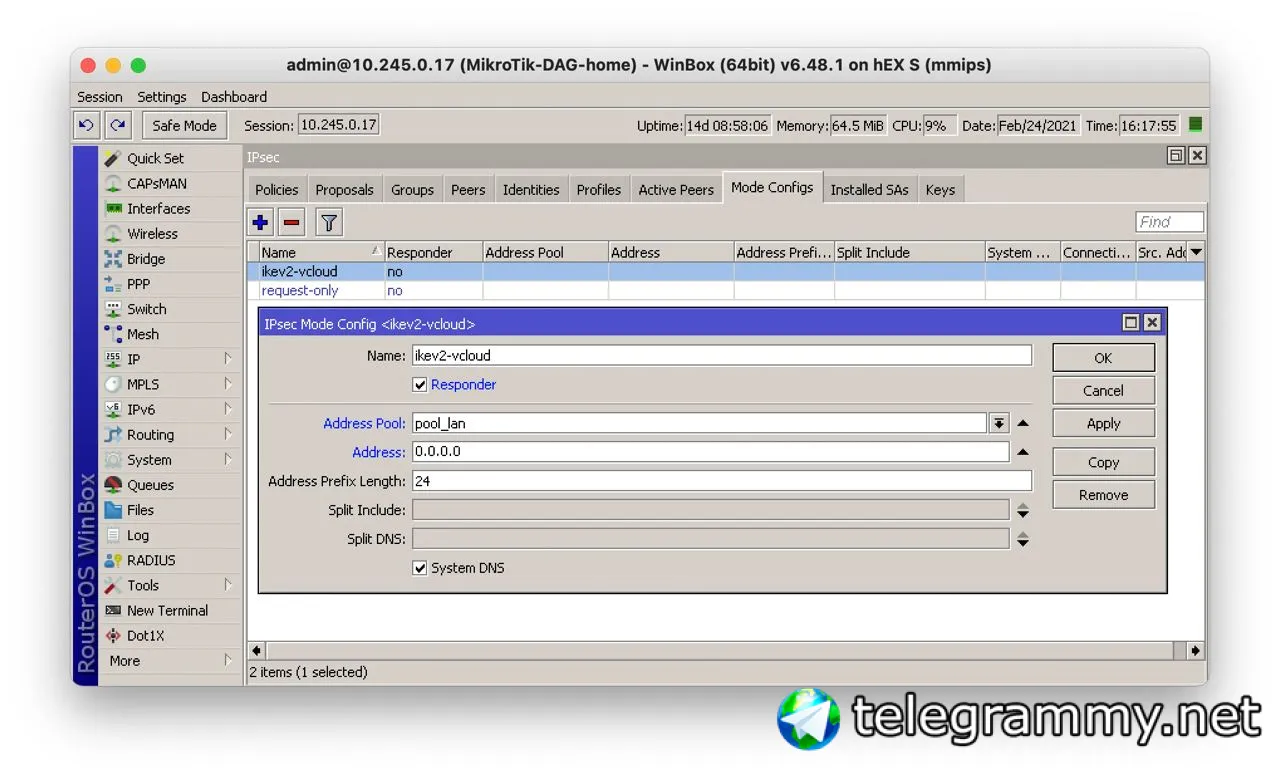Expand the Routing submenu arrow
This screenshot has width=1280, height=779.
point(228,435)
